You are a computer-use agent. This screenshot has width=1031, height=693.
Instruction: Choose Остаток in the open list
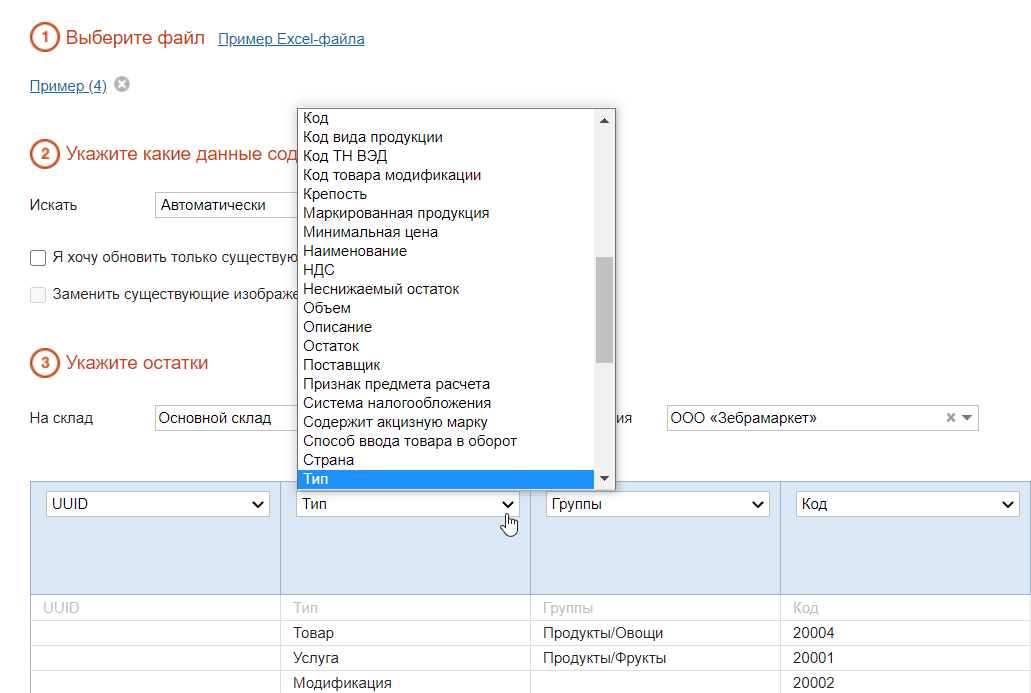[x=331, y=346]
